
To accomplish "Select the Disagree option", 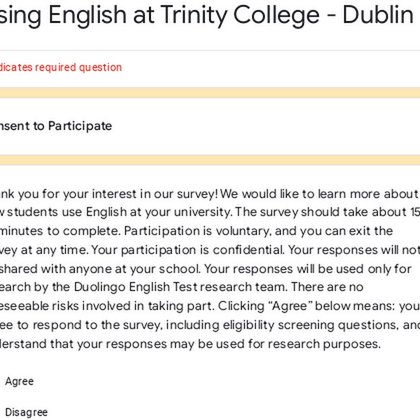I will [x=26, y=412].
